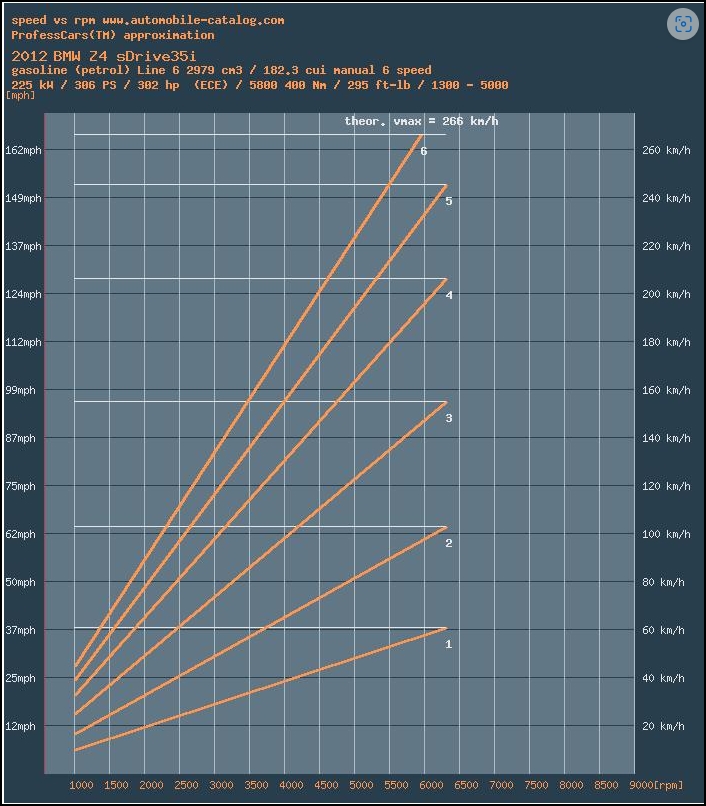Click the "25mph" axis label
This screenshot has height=806, width=706.
click(21, 678)
